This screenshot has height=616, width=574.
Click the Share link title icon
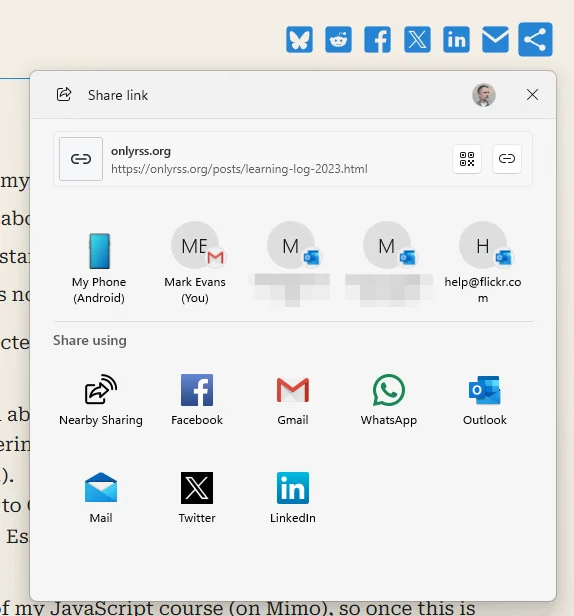coord(64,94)
